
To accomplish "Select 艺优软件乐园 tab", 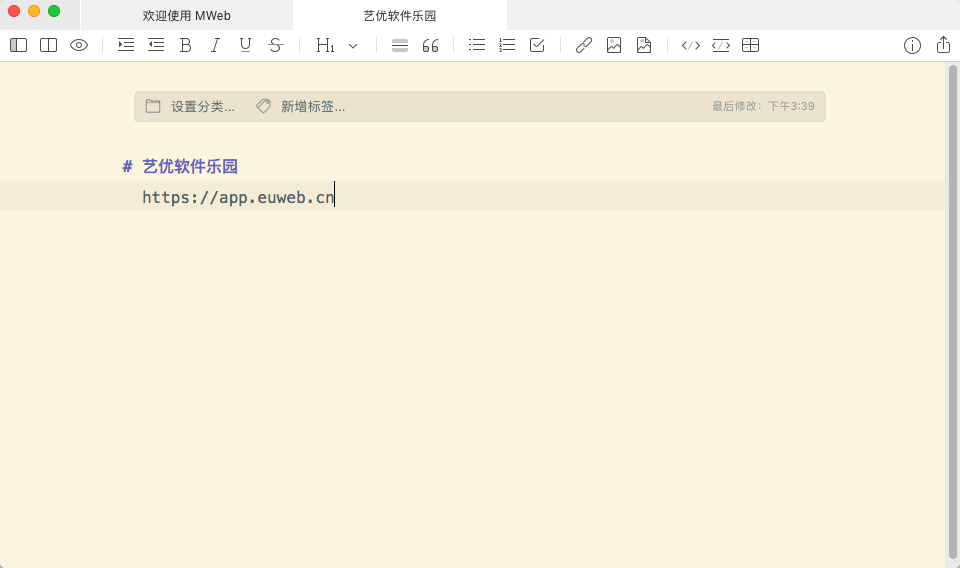I will [400, 16].
